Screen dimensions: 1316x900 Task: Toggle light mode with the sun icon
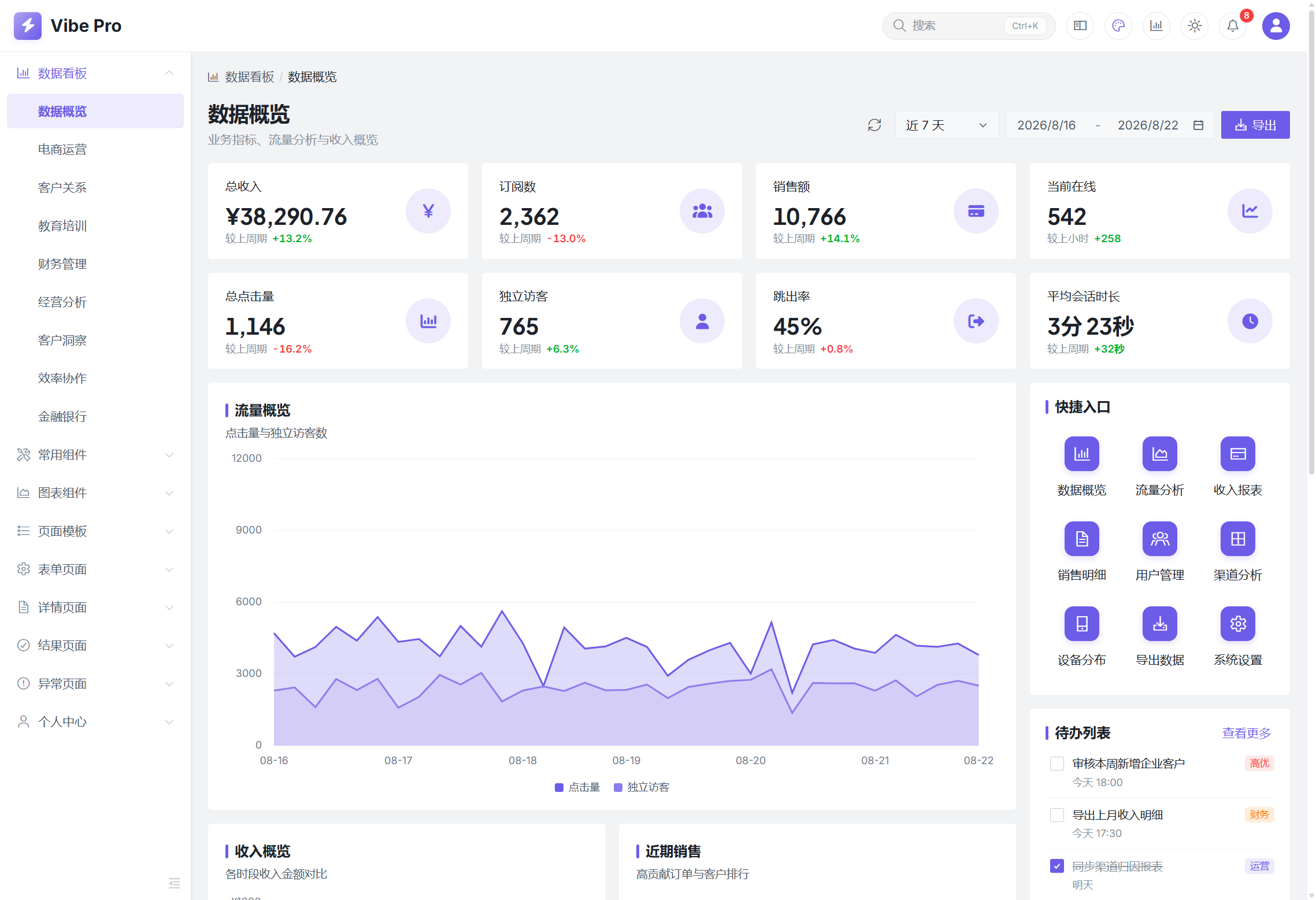click(1194, 26)
